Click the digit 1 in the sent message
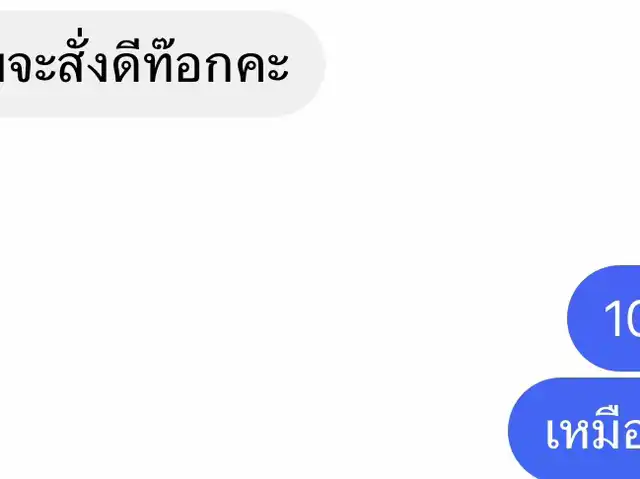The image size is (640, 479). (613, 319)
